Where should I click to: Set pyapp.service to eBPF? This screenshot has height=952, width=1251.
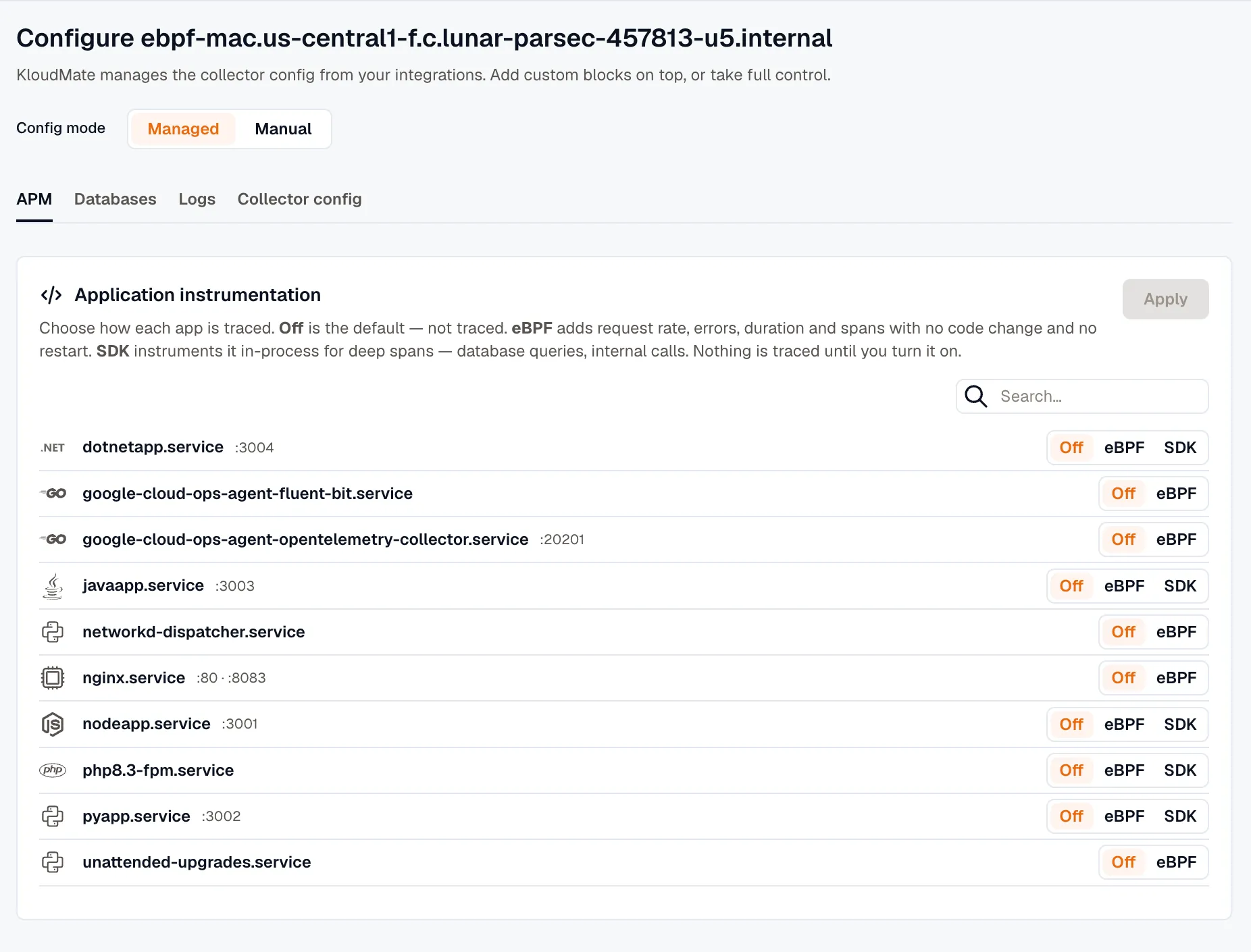pos(1124,816)
